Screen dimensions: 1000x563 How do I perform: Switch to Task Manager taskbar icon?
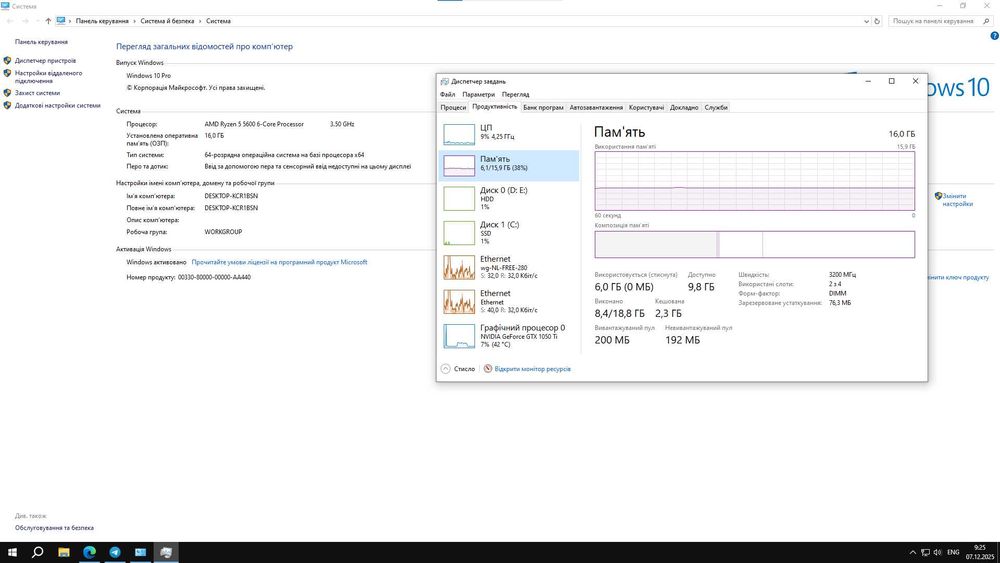pyautogui.click(x=166, y=552)
